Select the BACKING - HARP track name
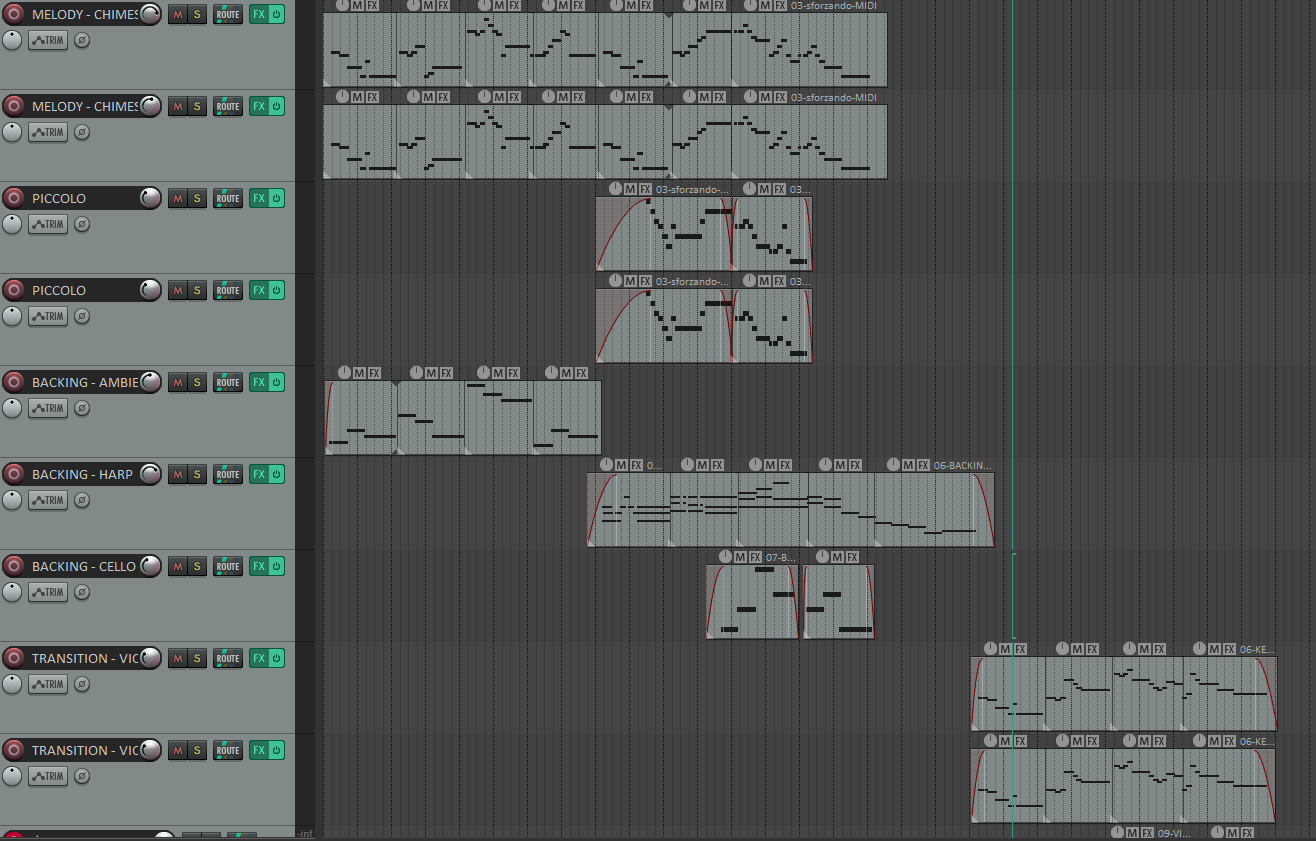 [82, 474]
